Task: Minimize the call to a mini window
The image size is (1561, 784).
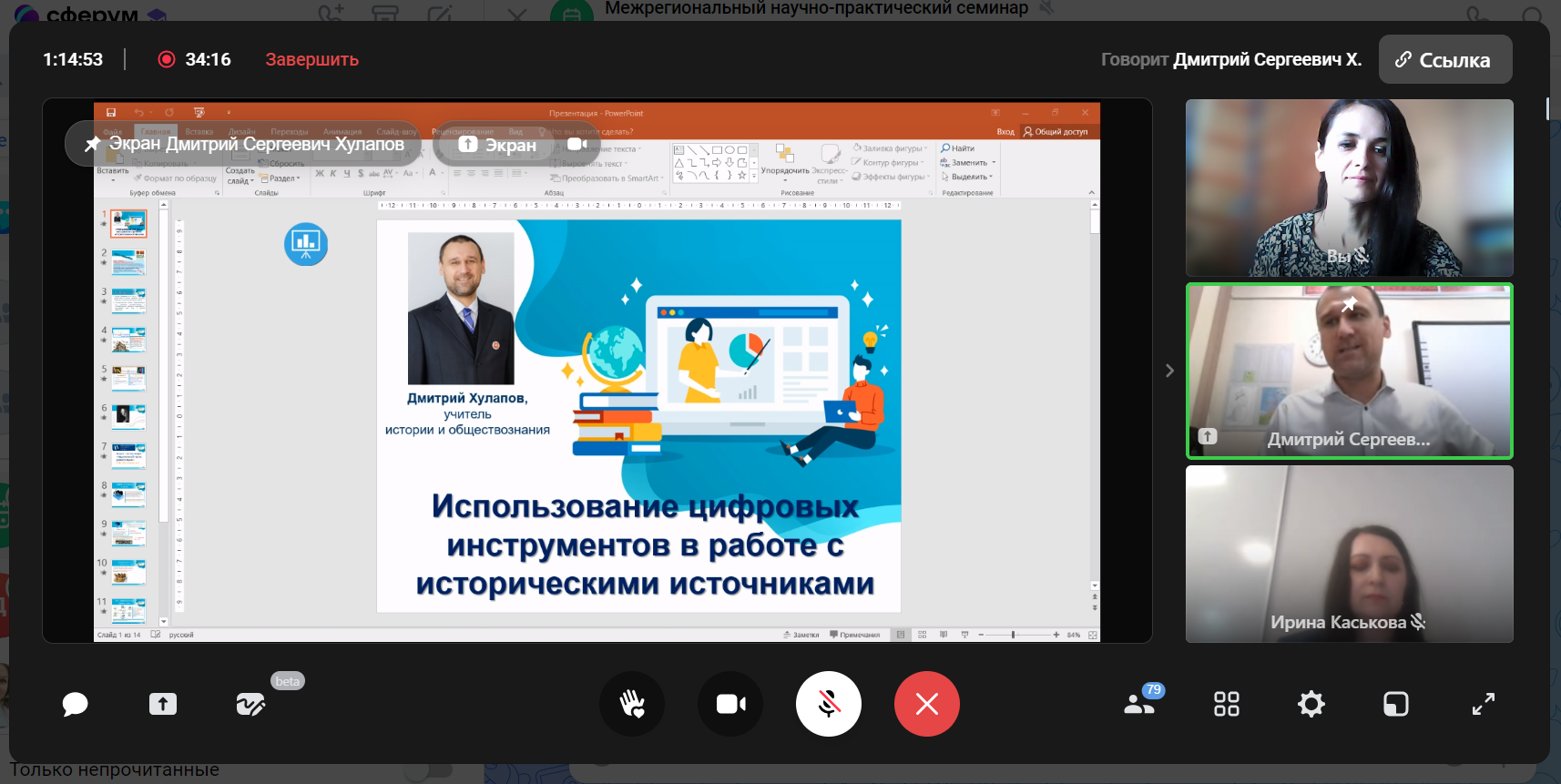Action: point(1395,704)
